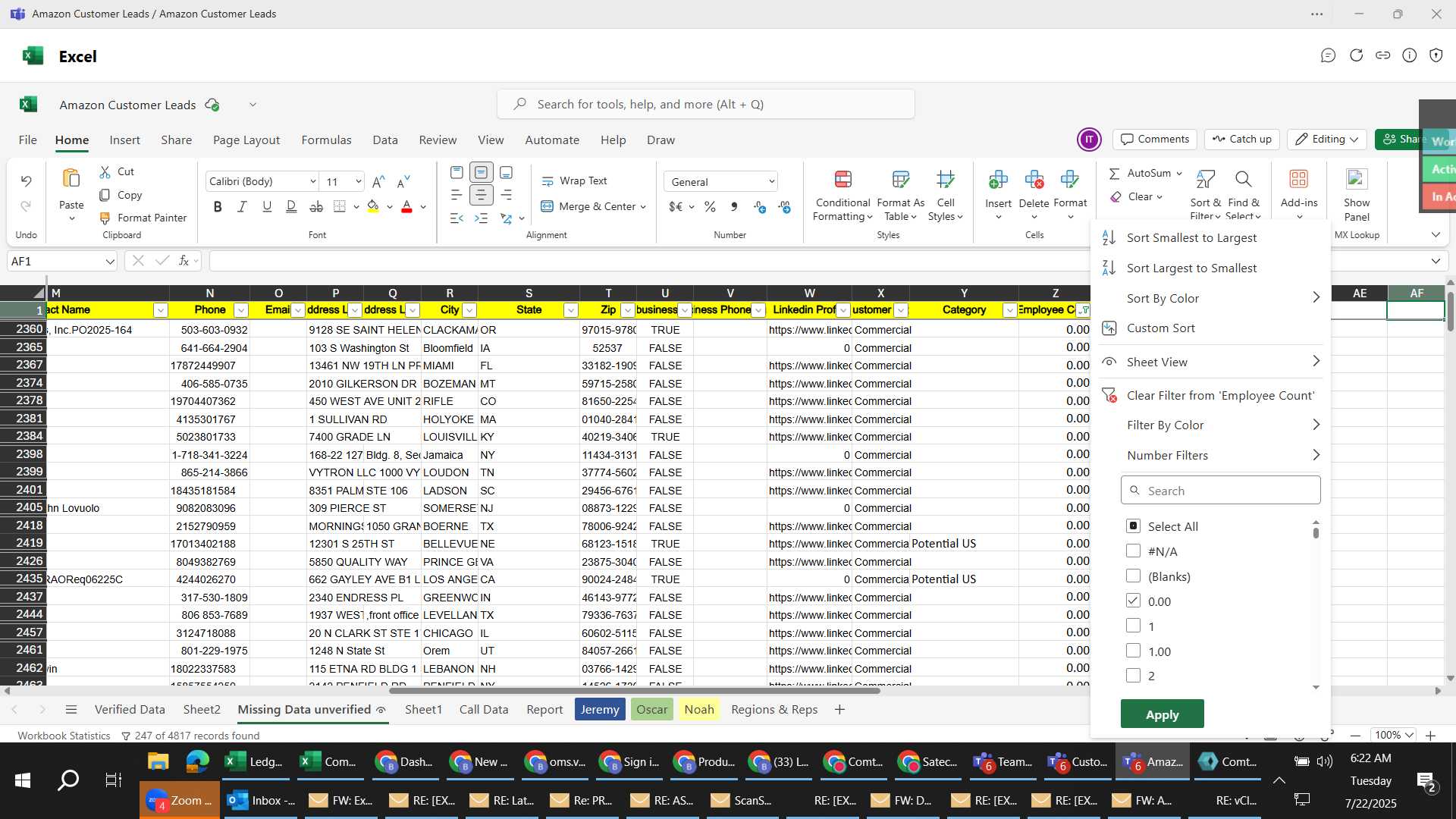Switch to the Call Data sheet

[484, 710]
